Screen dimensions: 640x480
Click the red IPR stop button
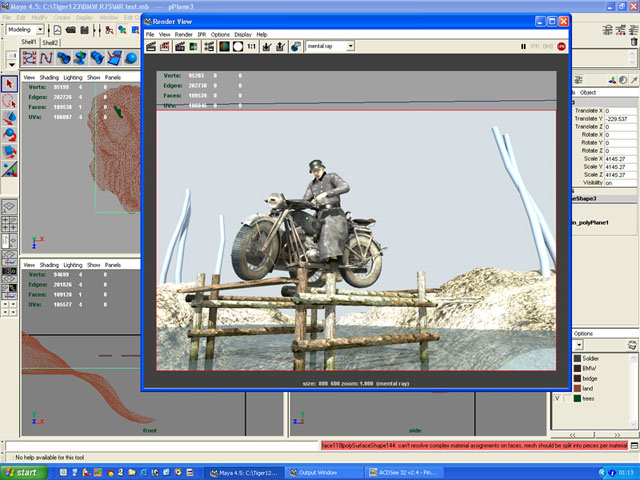pos(562,47)
